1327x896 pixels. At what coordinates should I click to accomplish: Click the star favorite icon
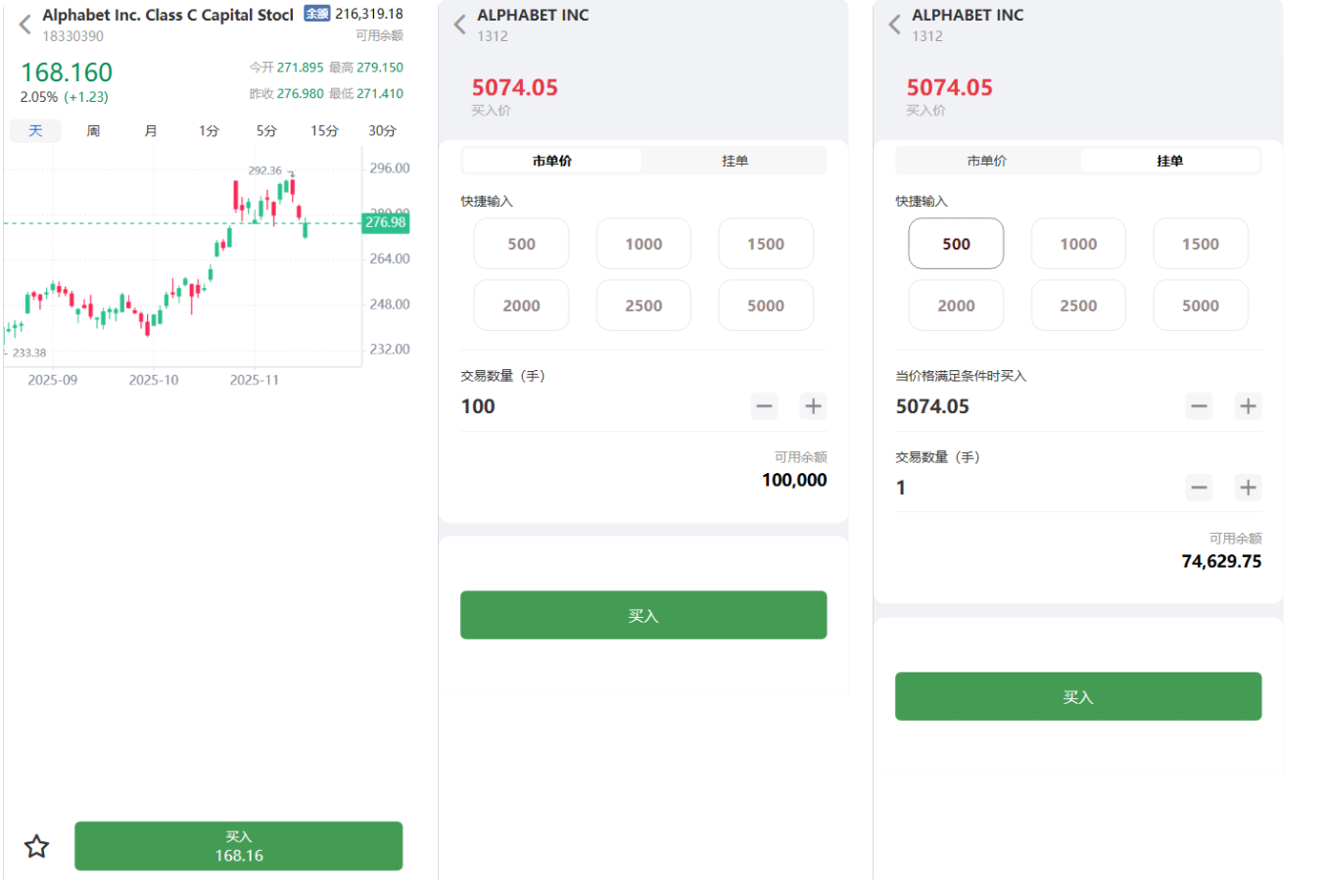point(36,846)
